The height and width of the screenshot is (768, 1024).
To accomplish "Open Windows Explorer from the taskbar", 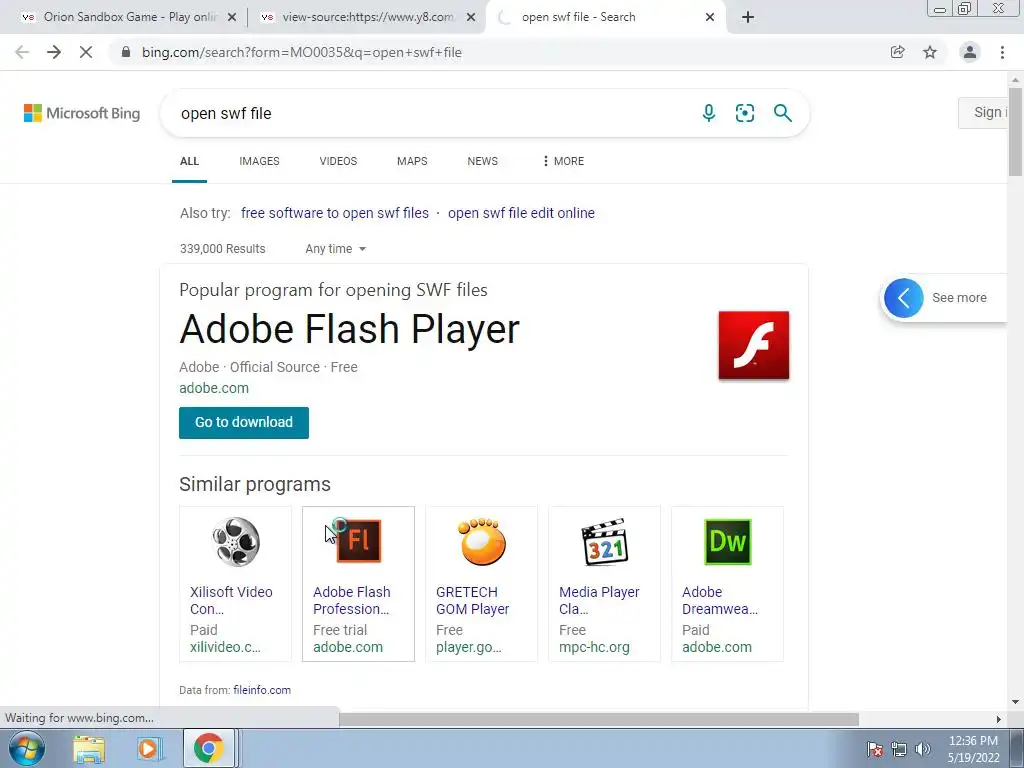I will click(x=89, y=748).
